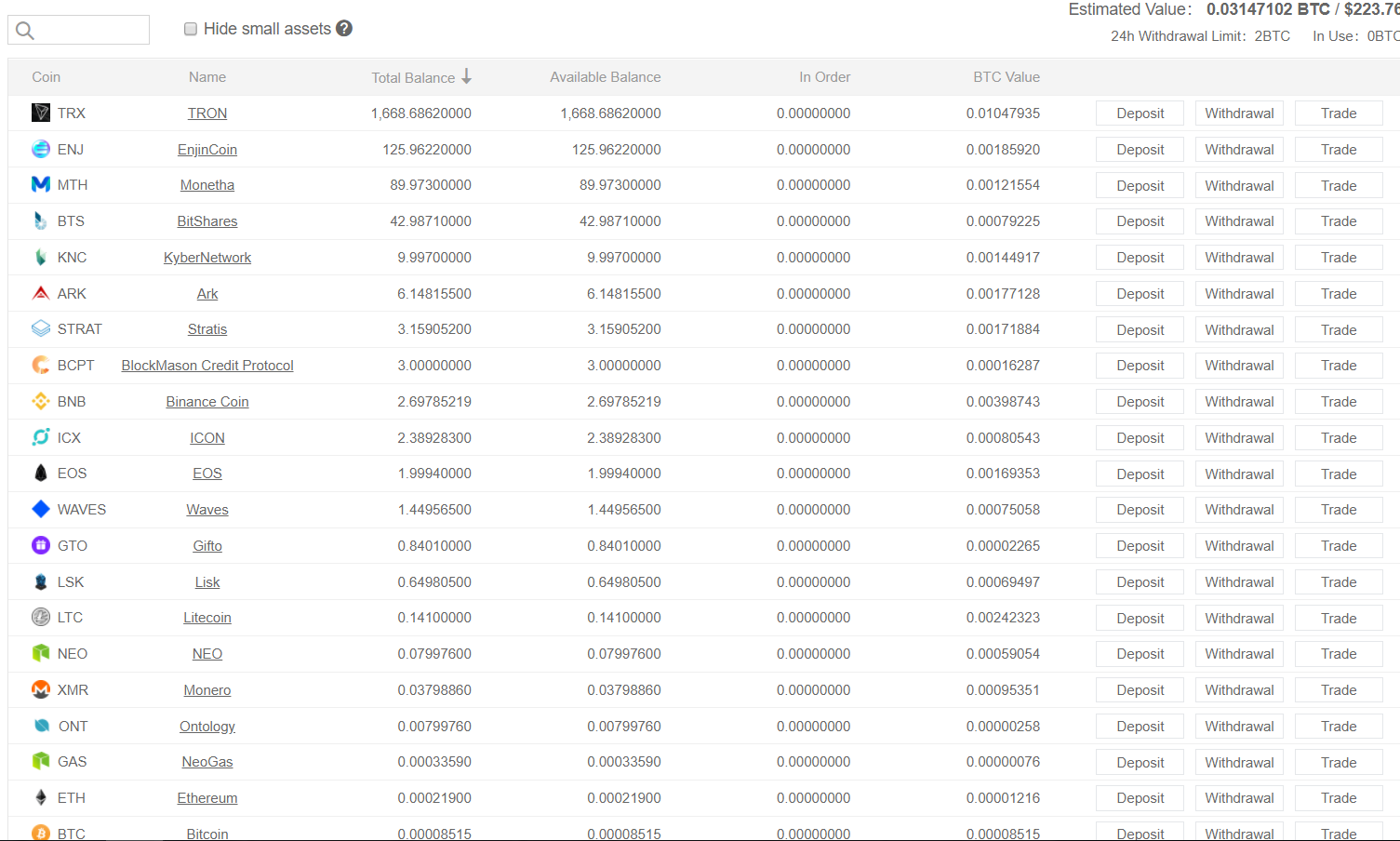The height and width of the screenshot is (841, 1400).
Task: Click Trade button for BTS
Action: coord(1339,221)
